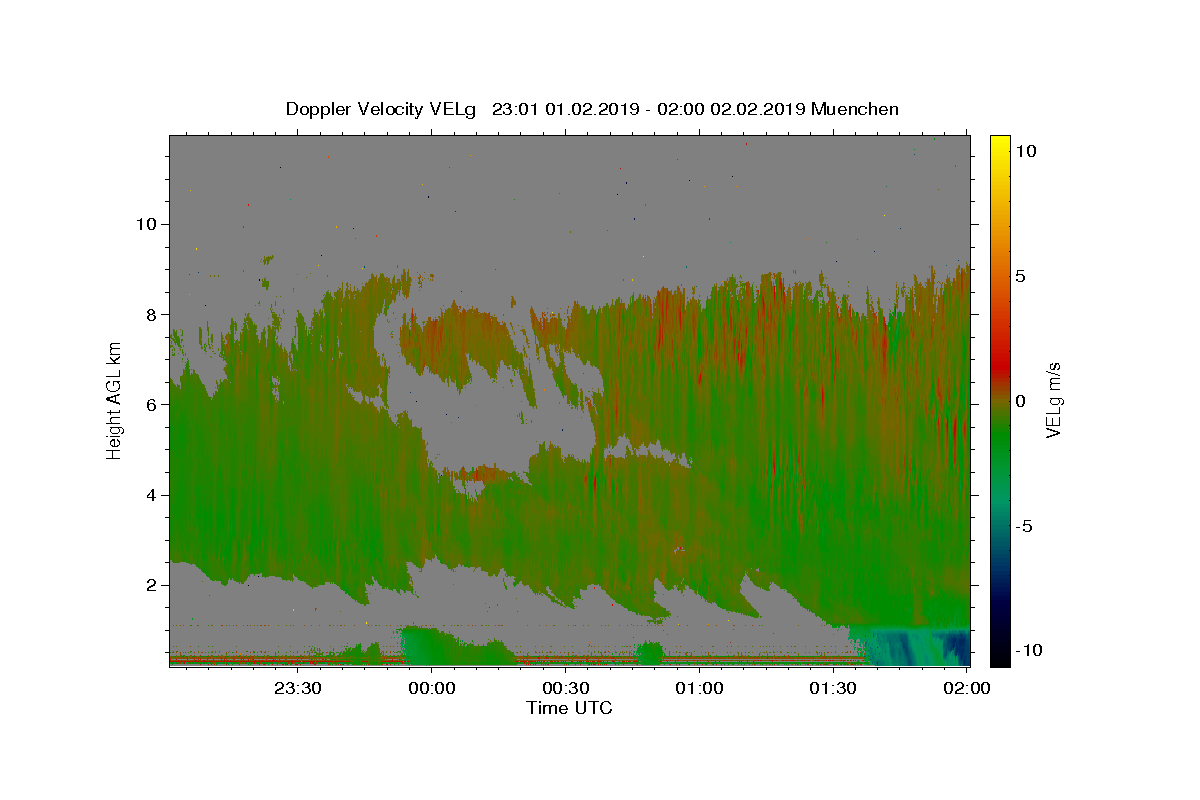
Task: Click the '00:00' time axis label
Action: pyautogui.click(x=432, y=688)
